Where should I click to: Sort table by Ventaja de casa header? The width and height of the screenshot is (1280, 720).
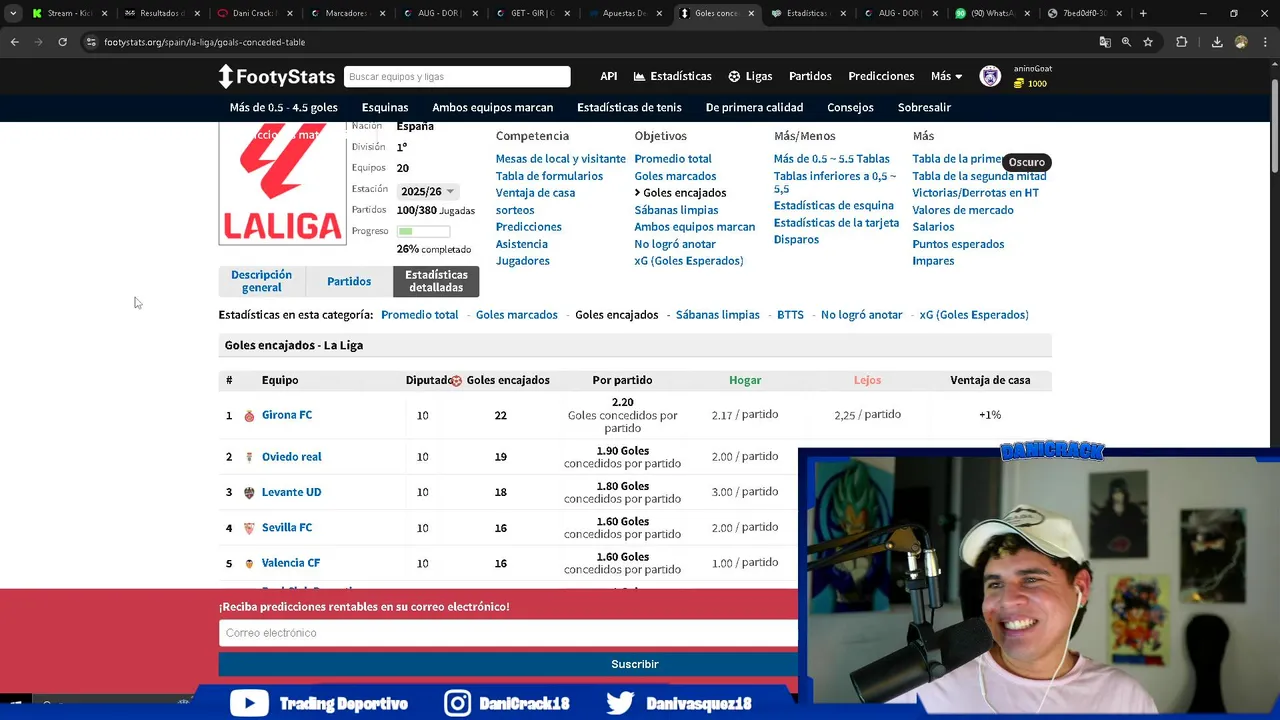point(990,381)
